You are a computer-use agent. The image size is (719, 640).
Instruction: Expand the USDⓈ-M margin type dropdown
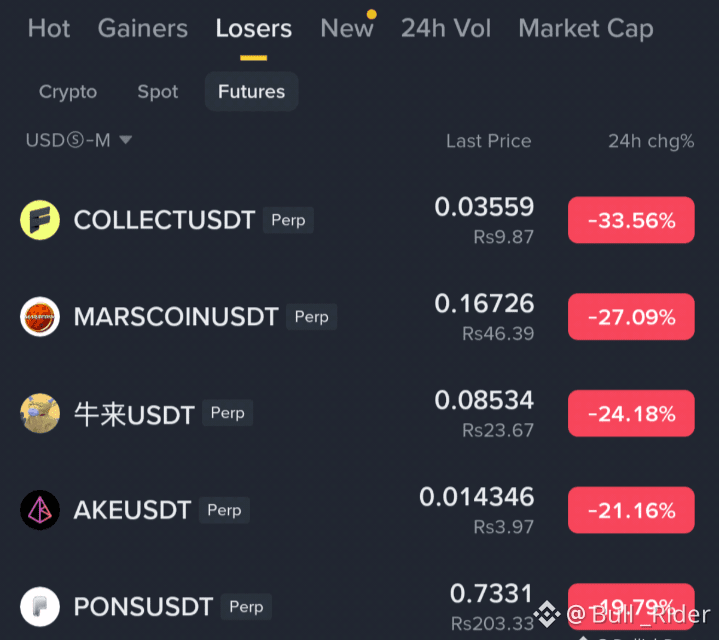click(x=79, y=140)
